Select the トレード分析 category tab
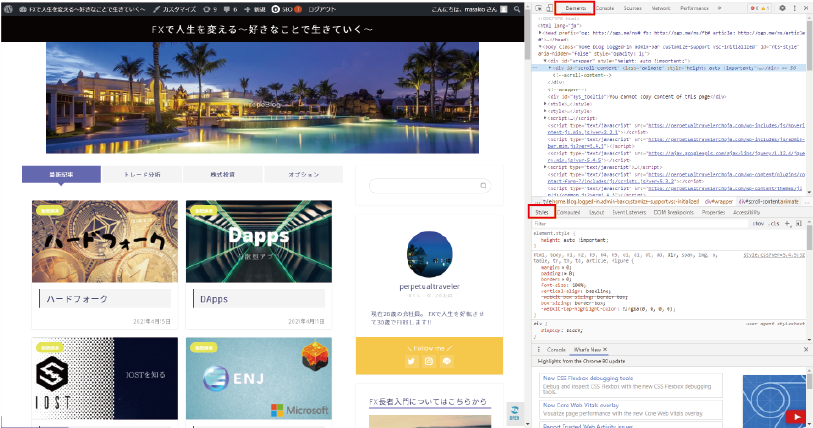Viewport: 813px width, 428px height. tap(142, 174)
